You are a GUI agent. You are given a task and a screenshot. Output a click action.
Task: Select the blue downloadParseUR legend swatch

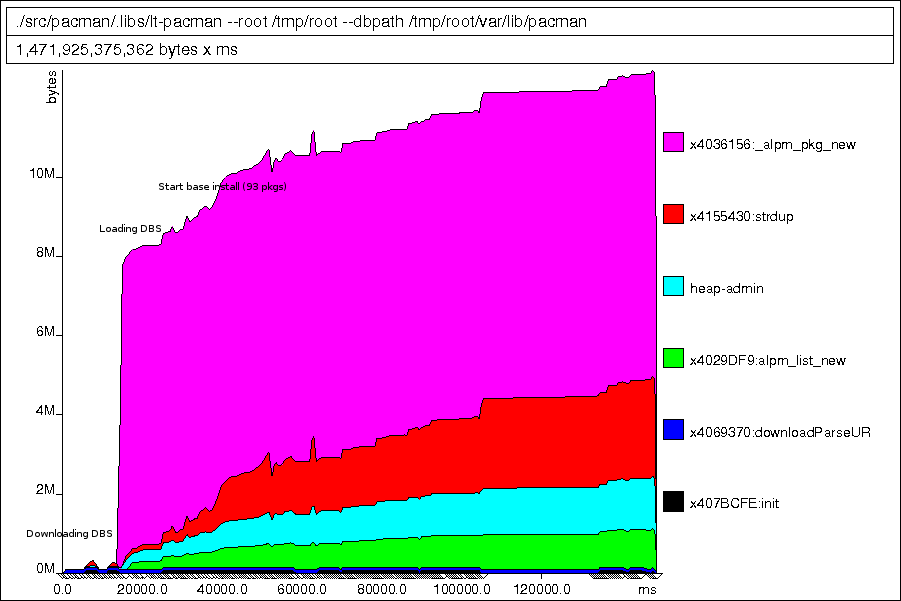(x=673, y=430)
